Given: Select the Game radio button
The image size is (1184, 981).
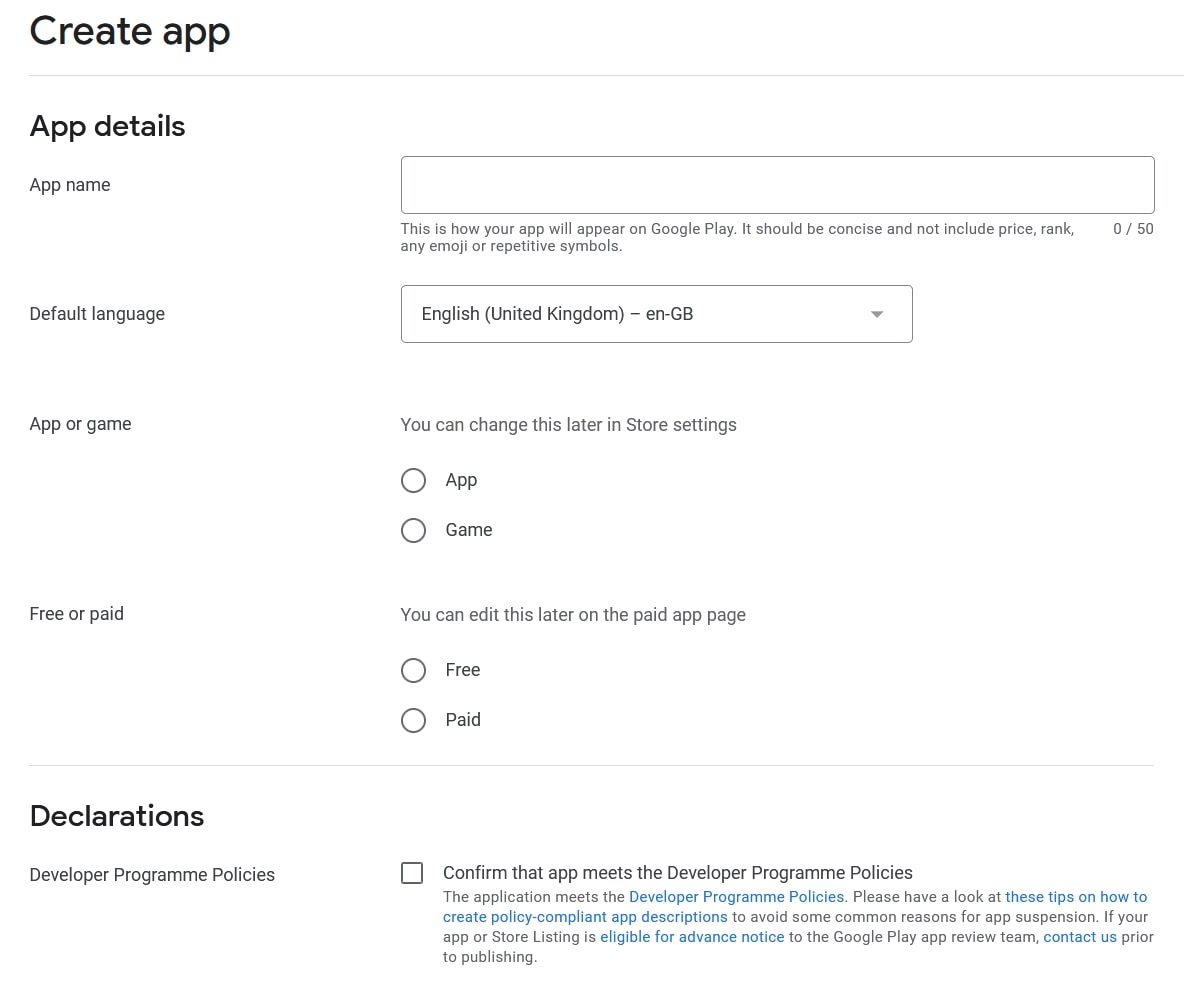Looking at the screenshot, I should coord(413,530).
